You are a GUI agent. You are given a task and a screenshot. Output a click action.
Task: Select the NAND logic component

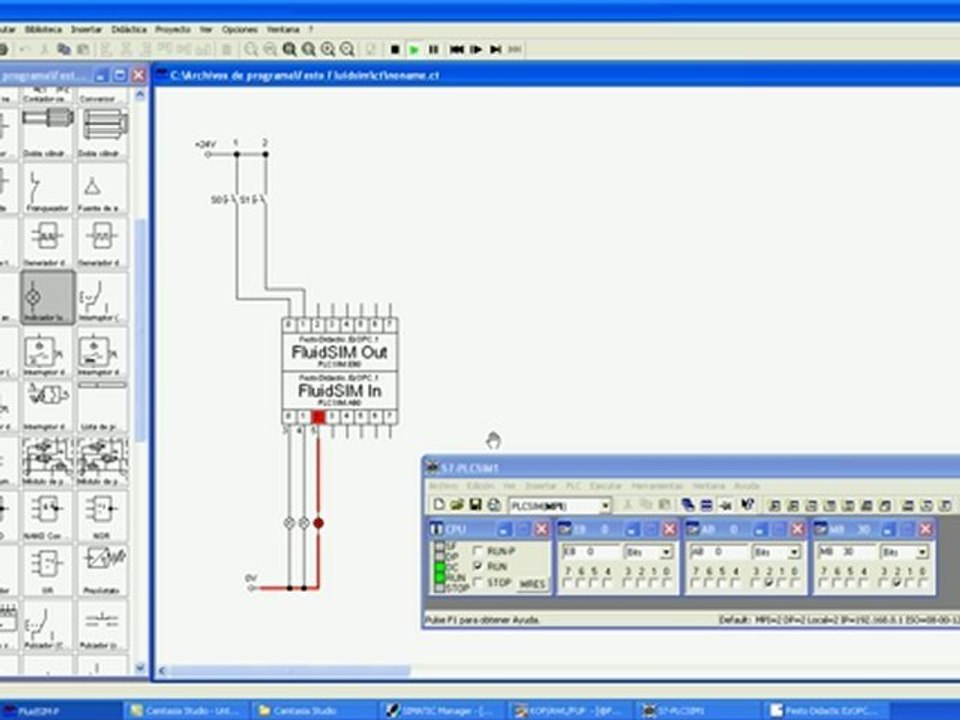coord(47,516)
